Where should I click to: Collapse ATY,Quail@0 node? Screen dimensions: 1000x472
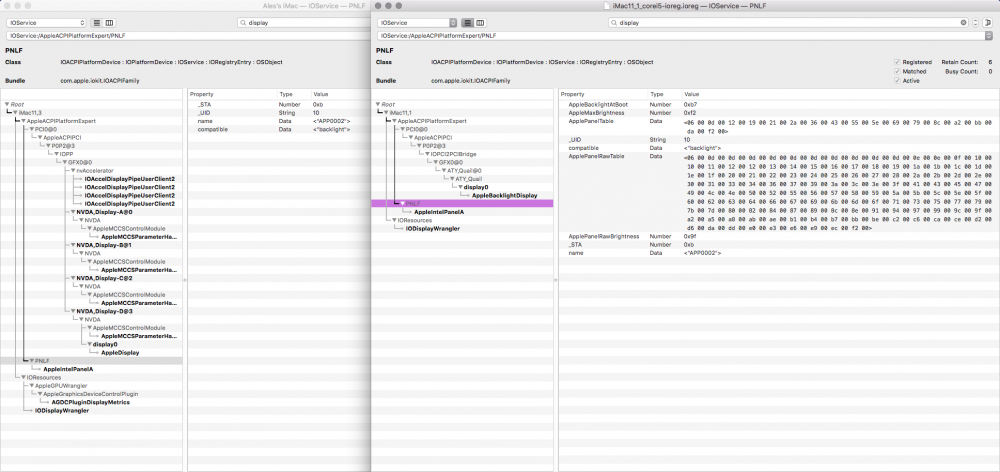coord(443,170)
